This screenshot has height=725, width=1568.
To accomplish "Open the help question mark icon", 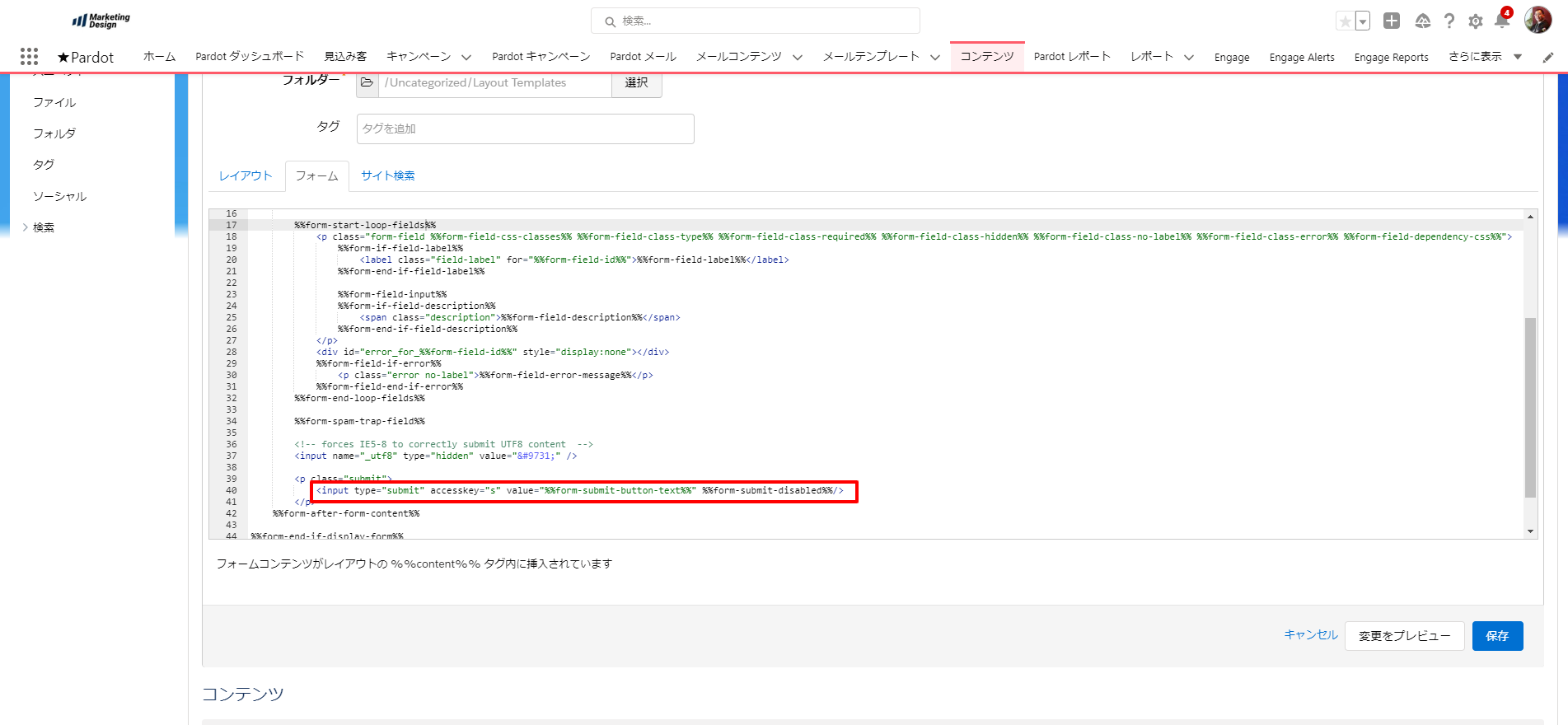I will point(1449,21).
